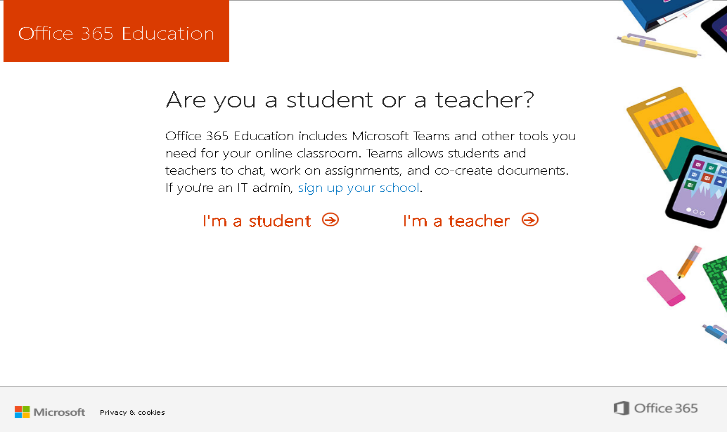Open the sign up your school link

pos(358,188)
